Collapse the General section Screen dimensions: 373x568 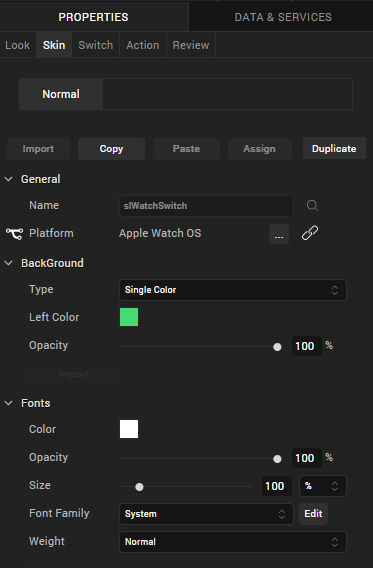[x=8, y=179]
